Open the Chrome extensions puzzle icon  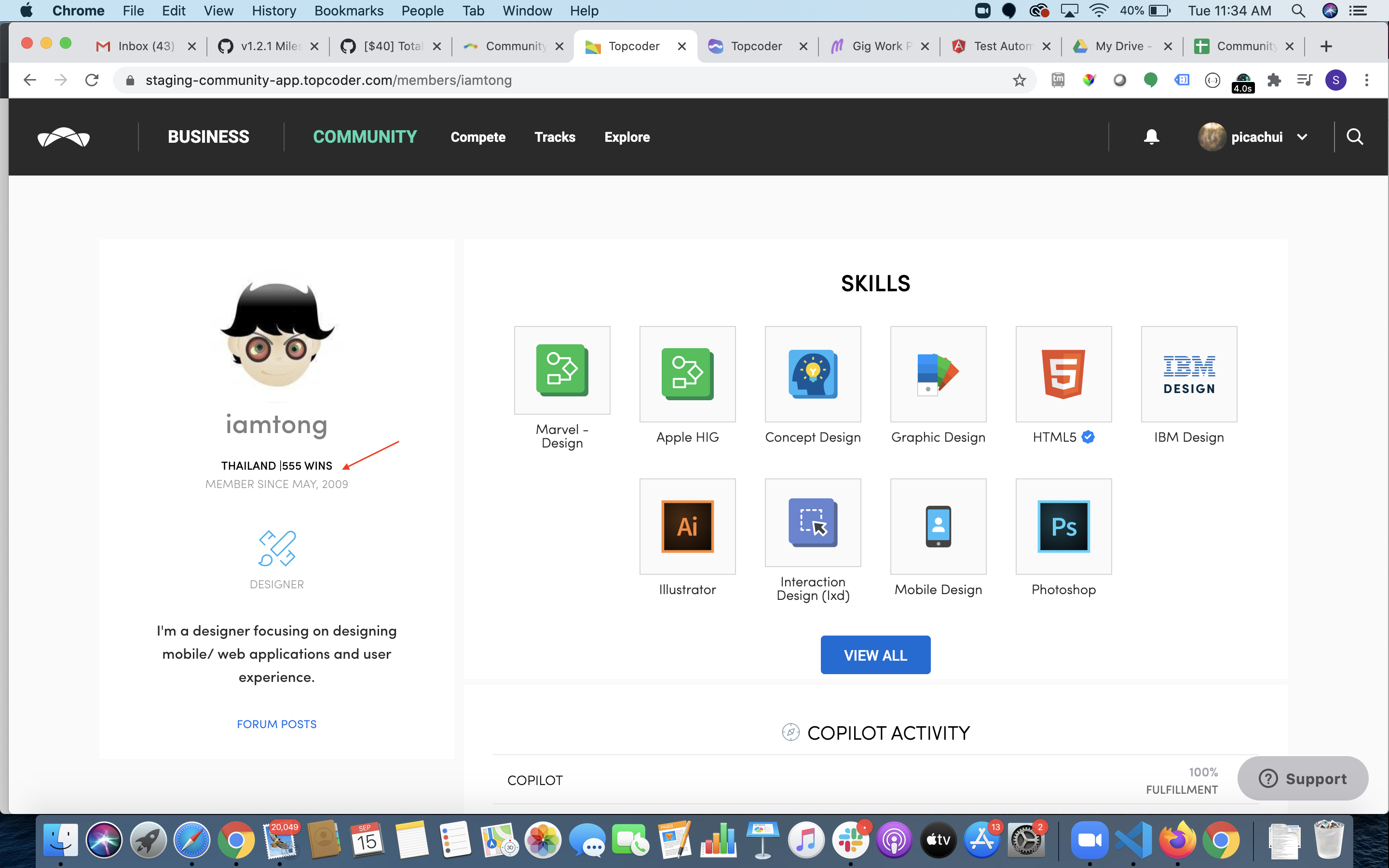[x=1274, y=80]
